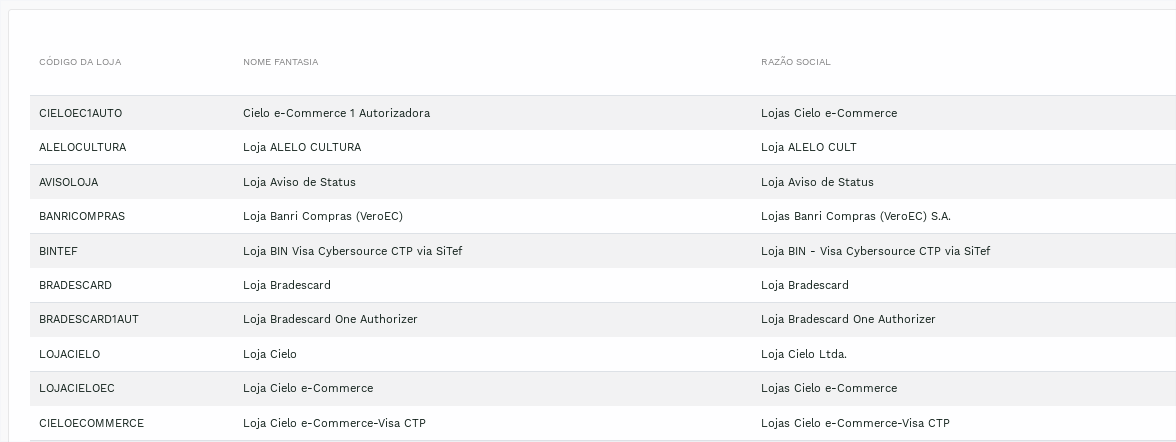The height and width of the screenshot is (442, 1176).
Task: Sort by RAZÃO SOCIAL column header
Action: pyautogui.click(x=796, y=62)
